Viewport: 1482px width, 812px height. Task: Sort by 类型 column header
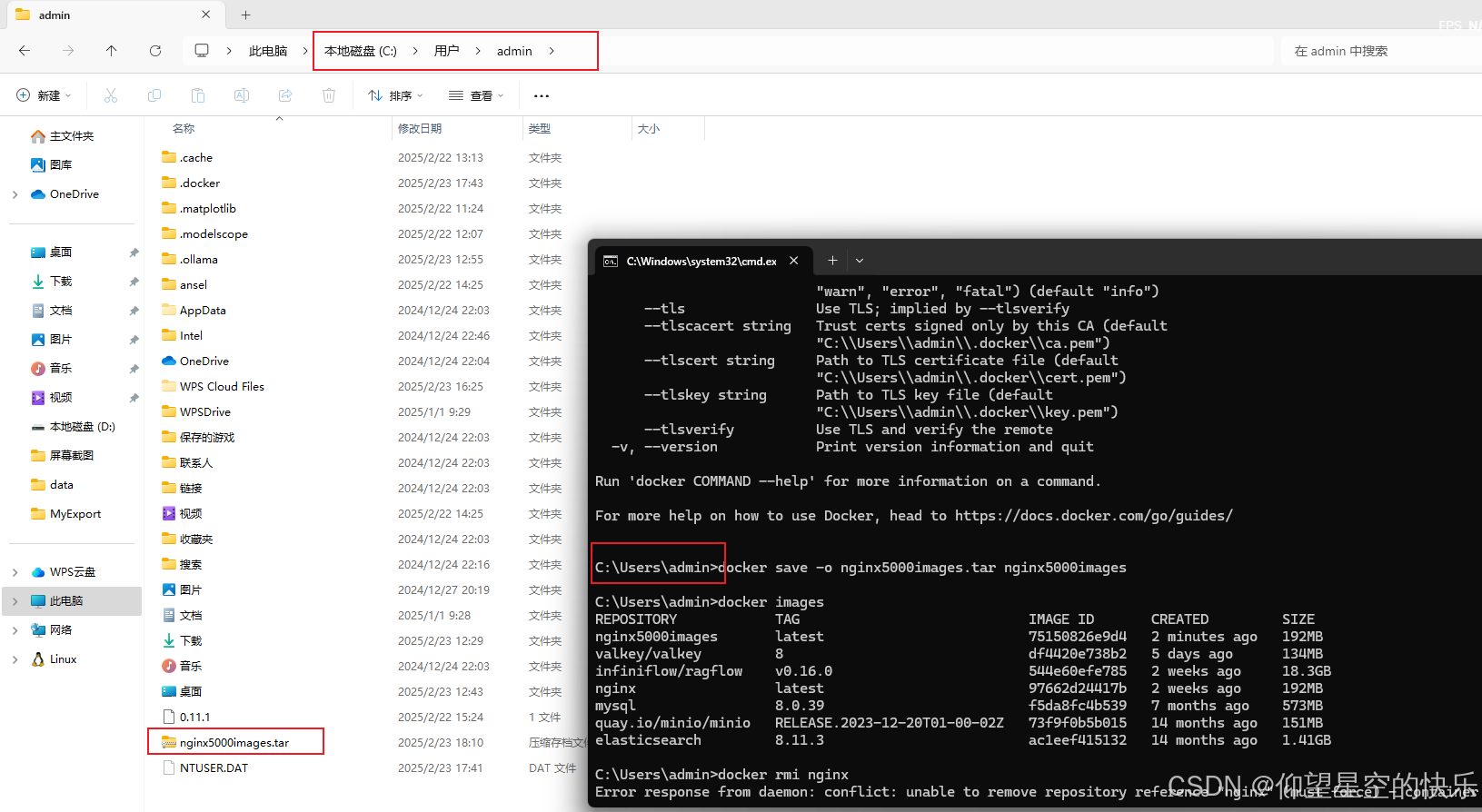540,129
